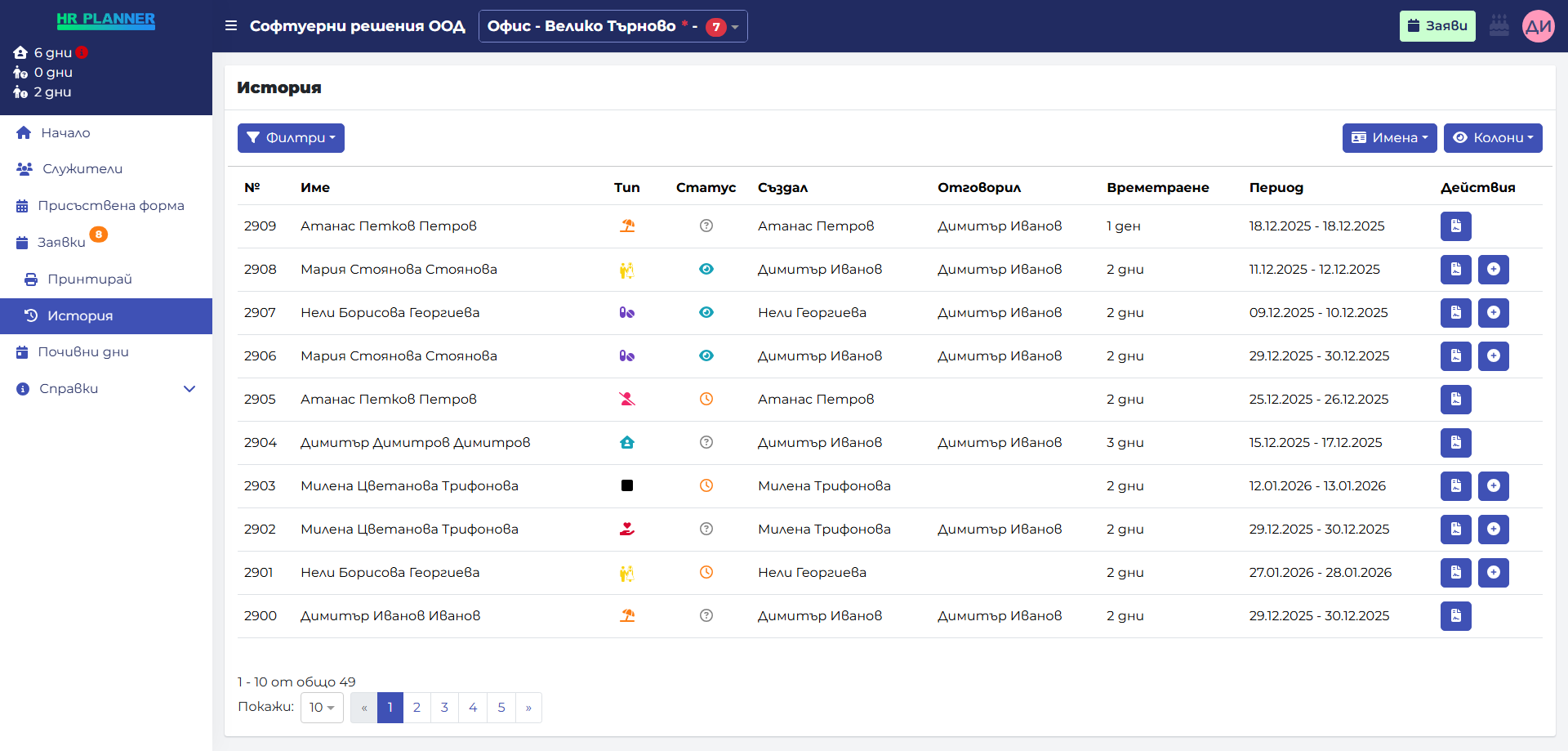1568x751 pixels.
Task: Open the Колони visibility button
Action: click(1492, 137)
